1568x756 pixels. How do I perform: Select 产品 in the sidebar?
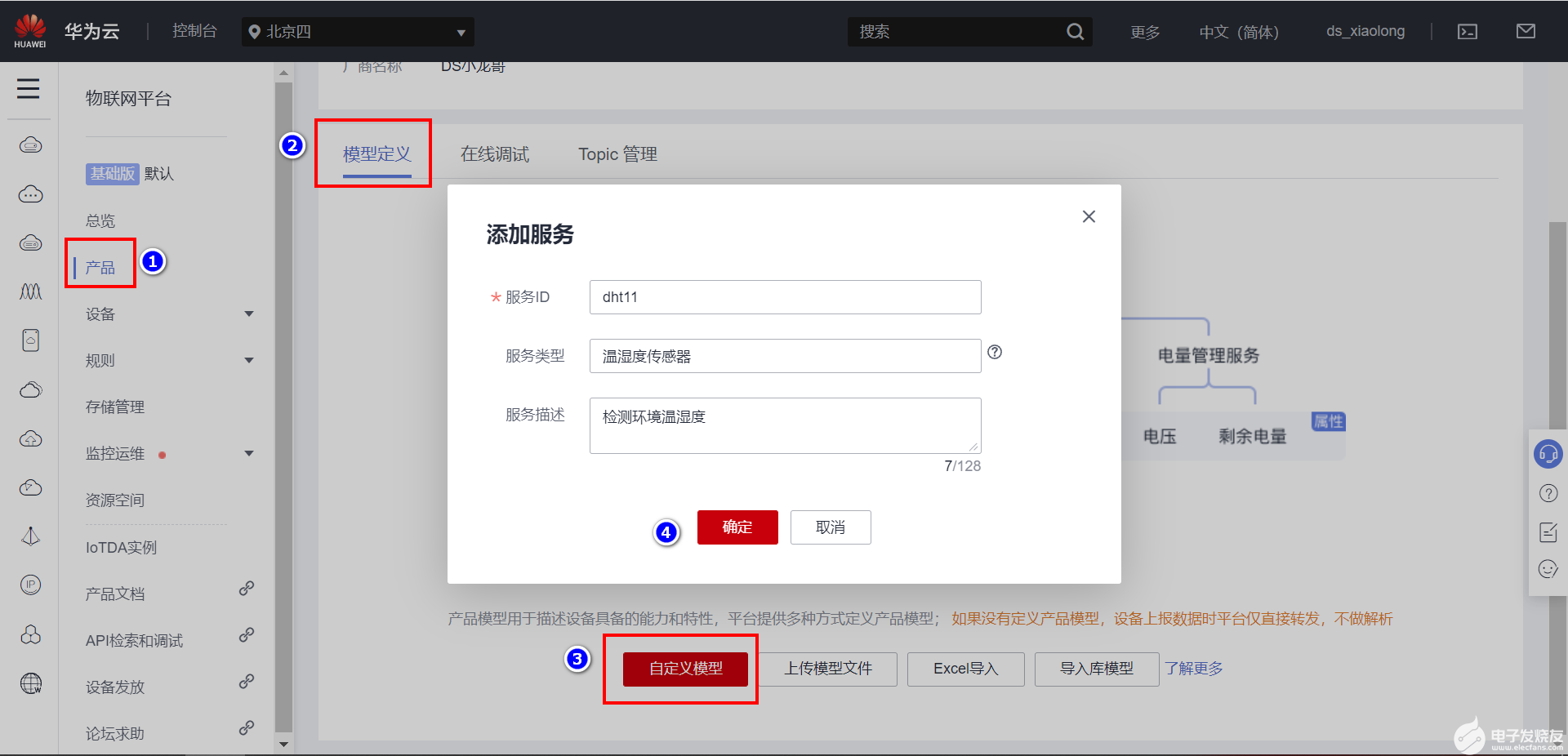click(x=100, y=268)
